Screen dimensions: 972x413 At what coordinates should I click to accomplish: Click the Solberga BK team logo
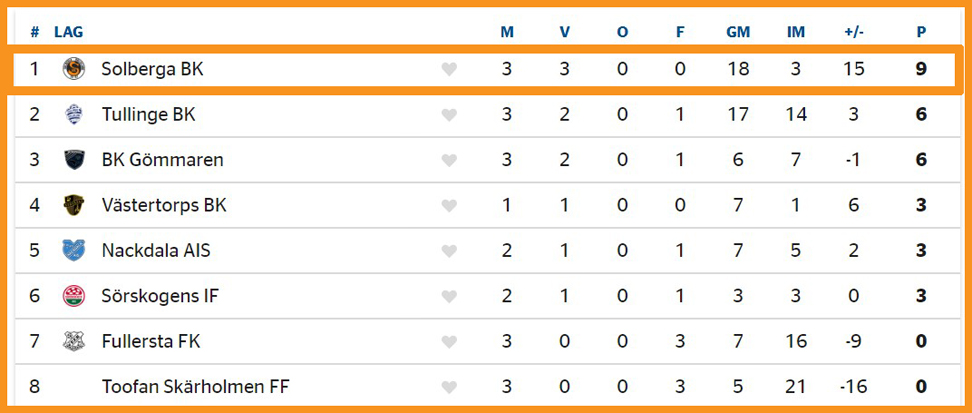[x=74, y=69]
